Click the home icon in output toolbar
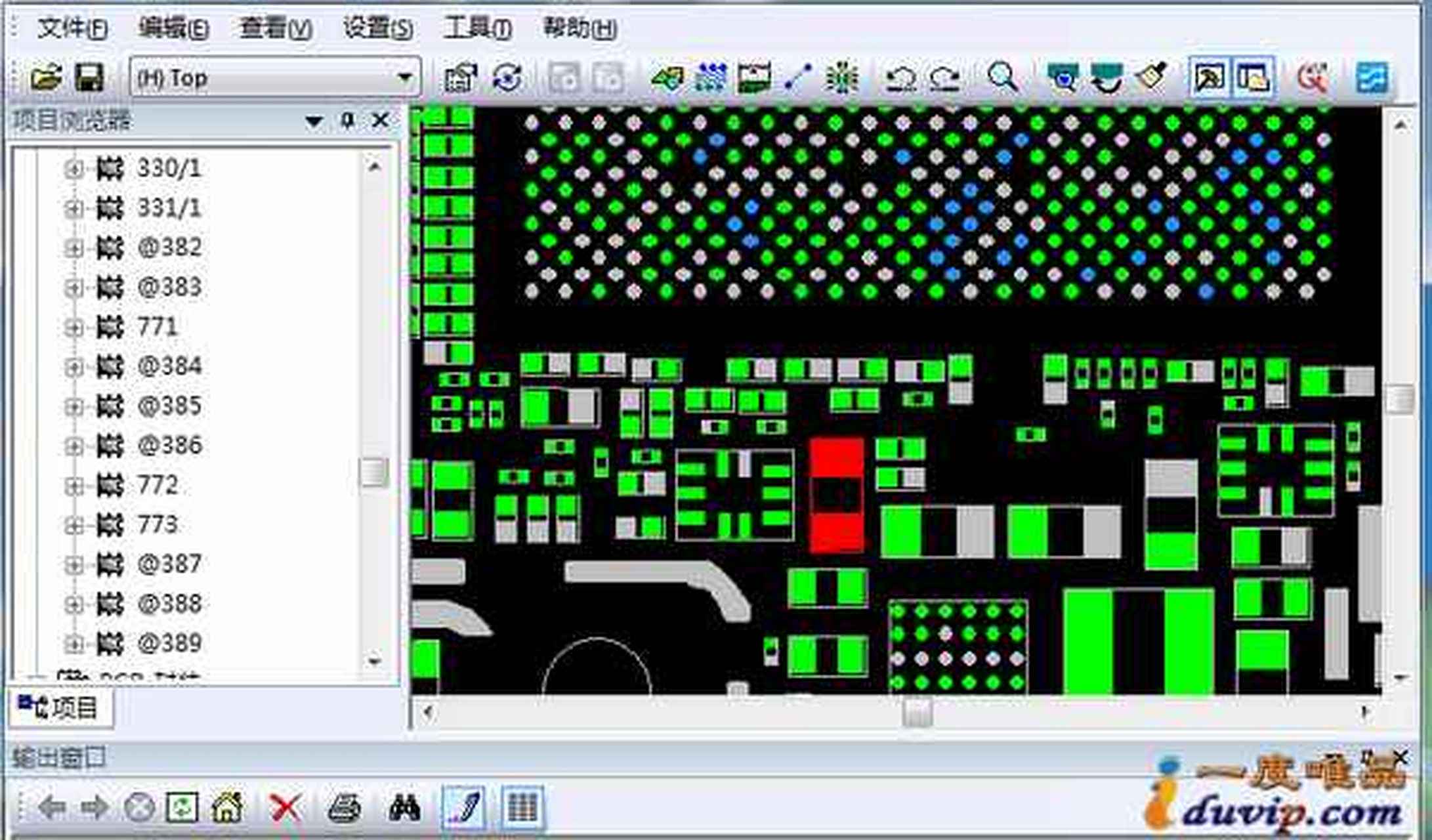 pyautogui.click(x=227, y=807)
